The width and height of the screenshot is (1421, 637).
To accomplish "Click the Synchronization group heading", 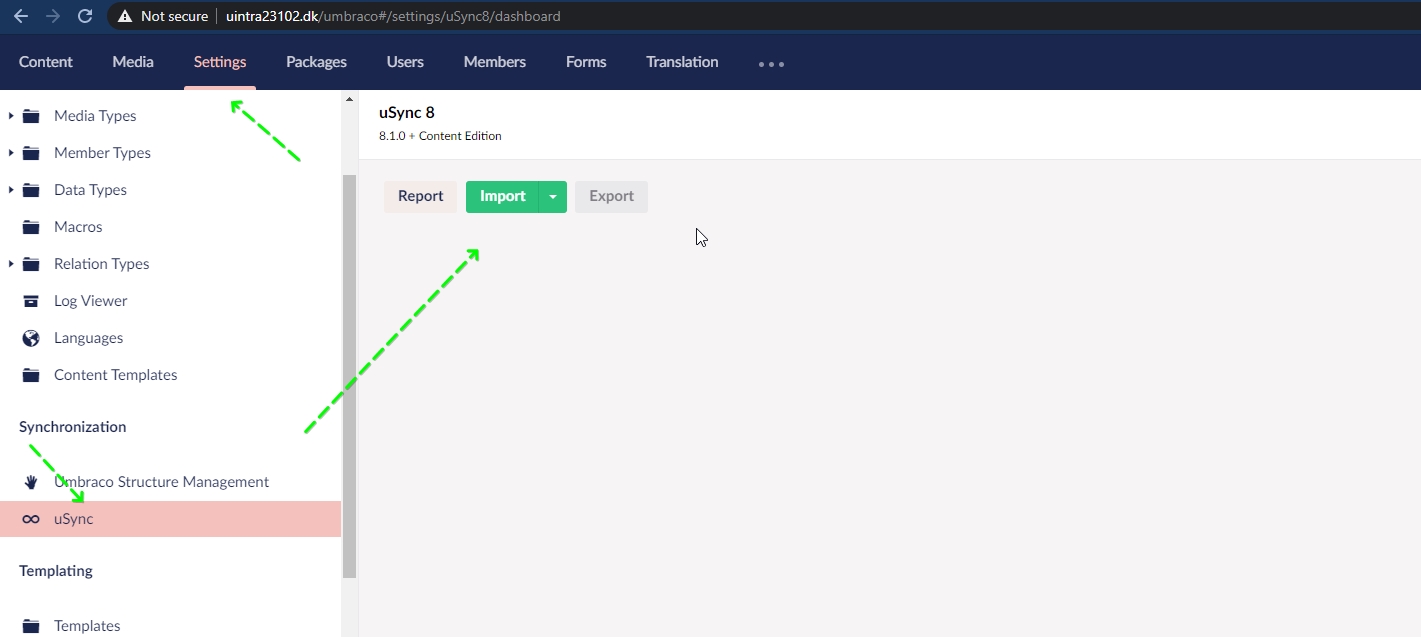I will tap(73, 427).
